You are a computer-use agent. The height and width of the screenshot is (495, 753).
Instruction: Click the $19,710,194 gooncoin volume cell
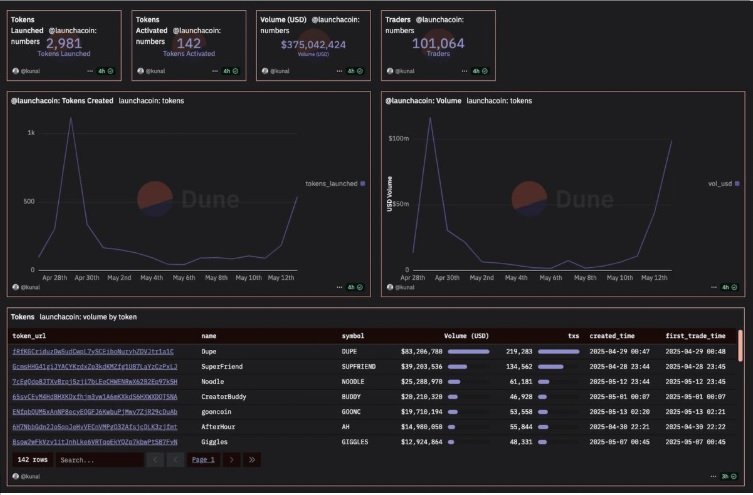422,411
